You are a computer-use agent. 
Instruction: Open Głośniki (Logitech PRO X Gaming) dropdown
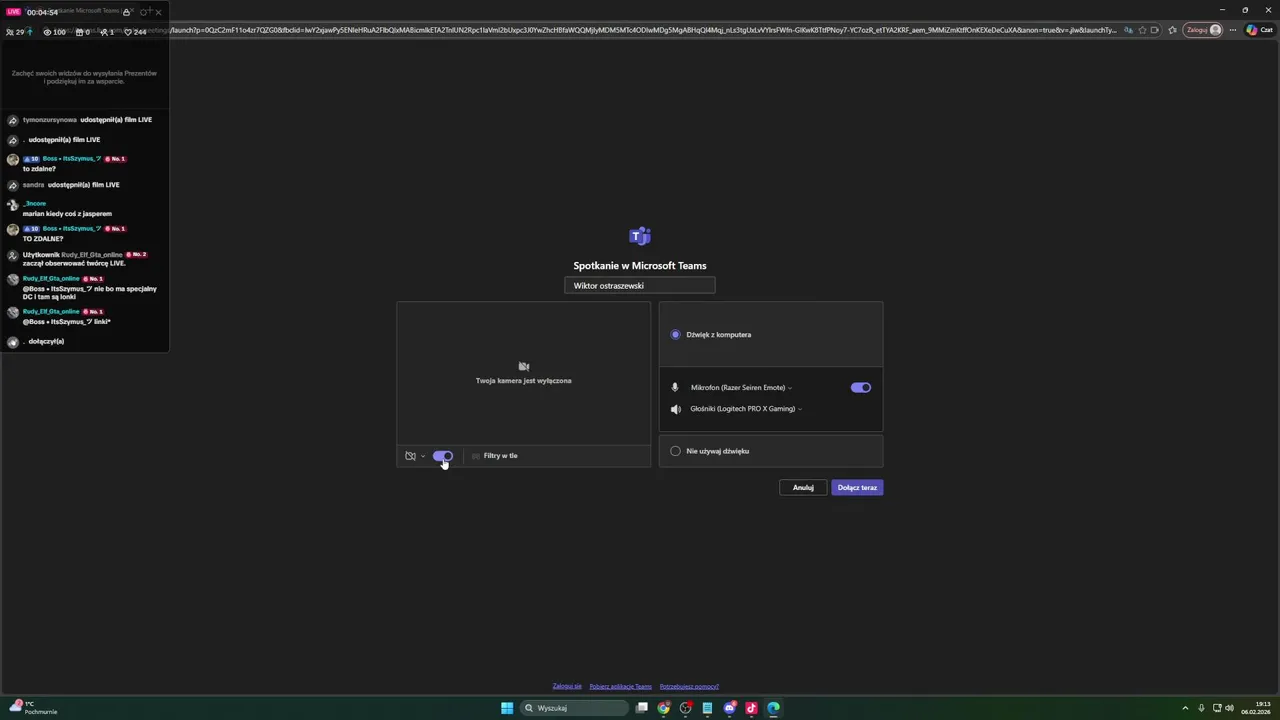[746, 409]
